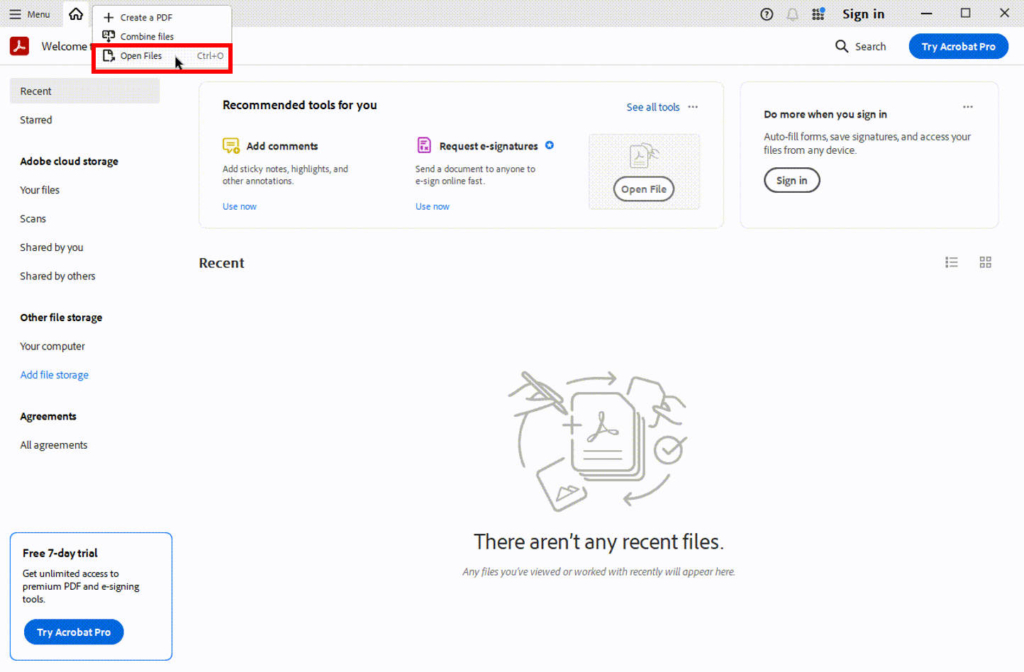The image size is (1024, 672).
Task: Click the Try Acrobat Pro button
Action: pyautogui.click(x=958, y=46)
